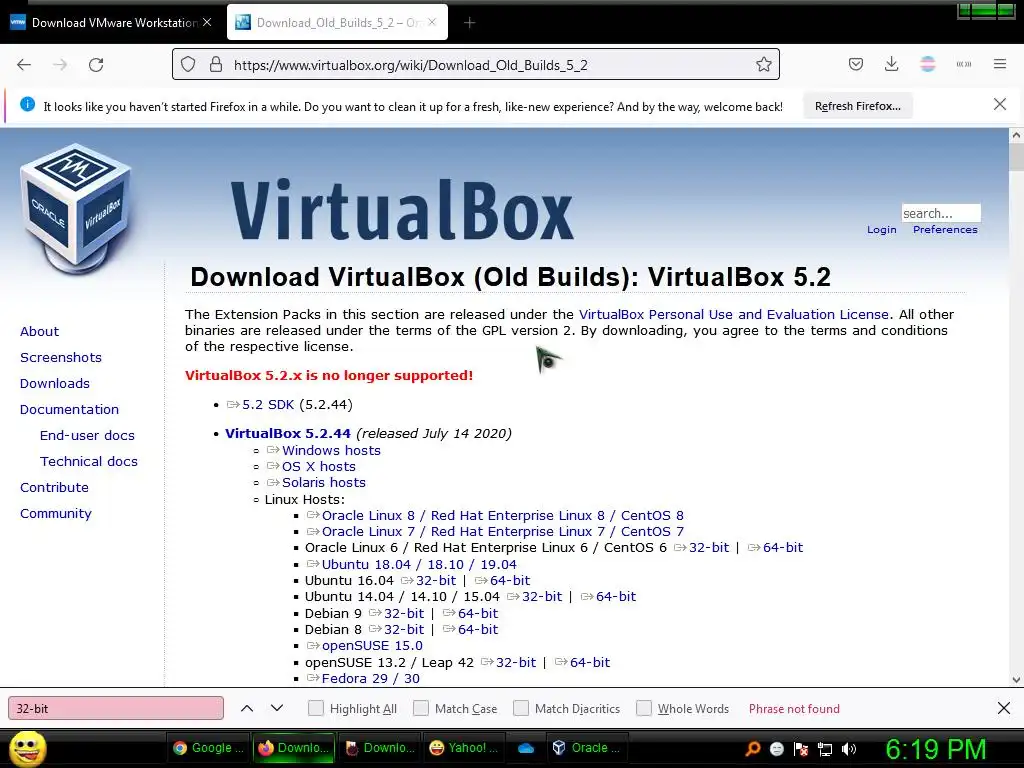Viewport: 1024px width, 768px height.
Task: Click the magnifier icon in system tray
Action: [x=752, y=749]
